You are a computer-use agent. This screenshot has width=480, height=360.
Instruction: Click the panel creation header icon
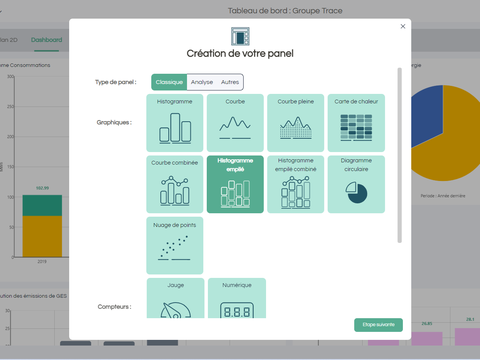click(240, 36)
